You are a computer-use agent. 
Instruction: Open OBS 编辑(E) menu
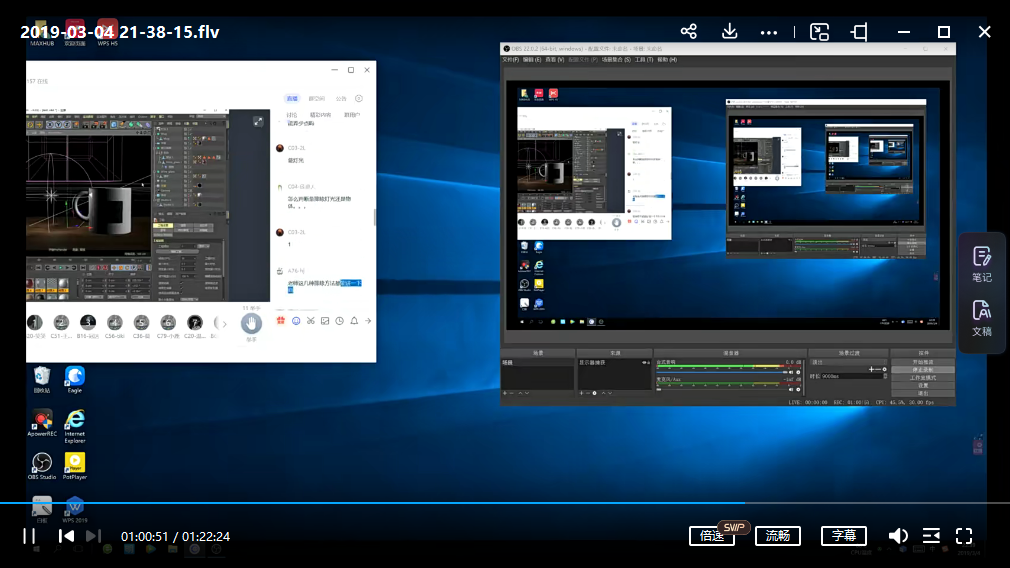[532, 59]
